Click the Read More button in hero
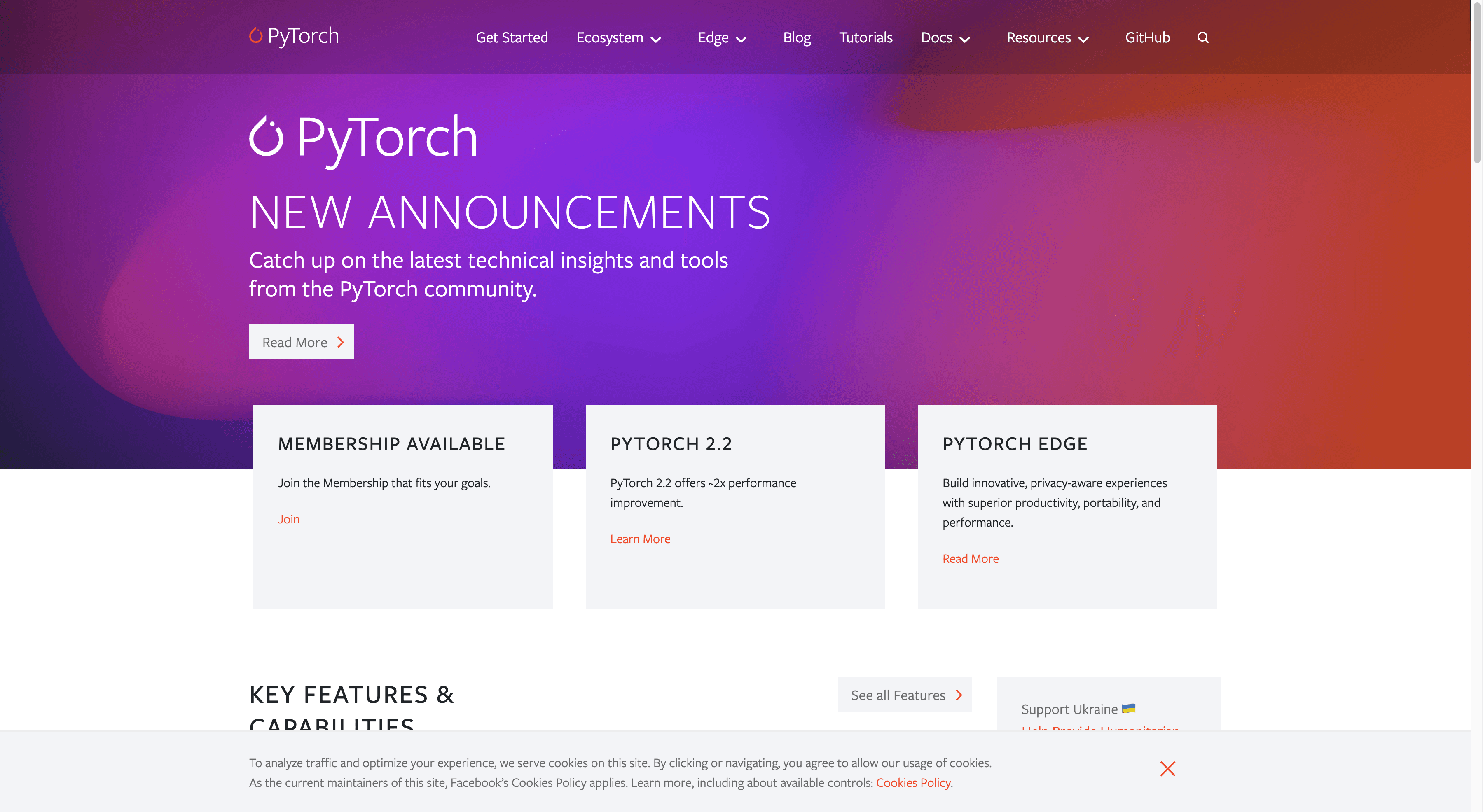Viewport: 1483px width, 812px height. (301, 341)
